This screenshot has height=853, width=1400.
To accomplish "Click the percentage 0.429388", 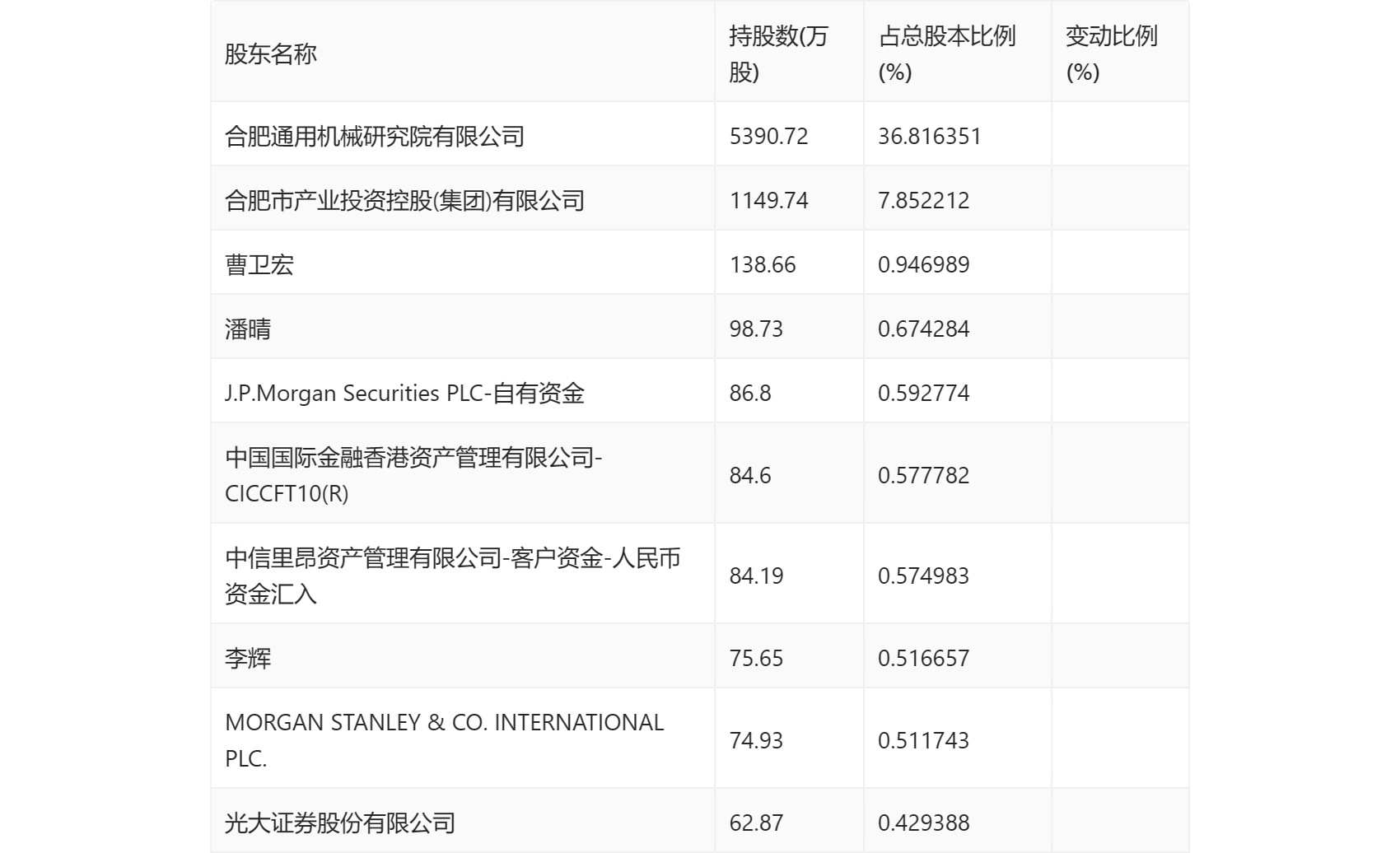I will click(924, 823).
